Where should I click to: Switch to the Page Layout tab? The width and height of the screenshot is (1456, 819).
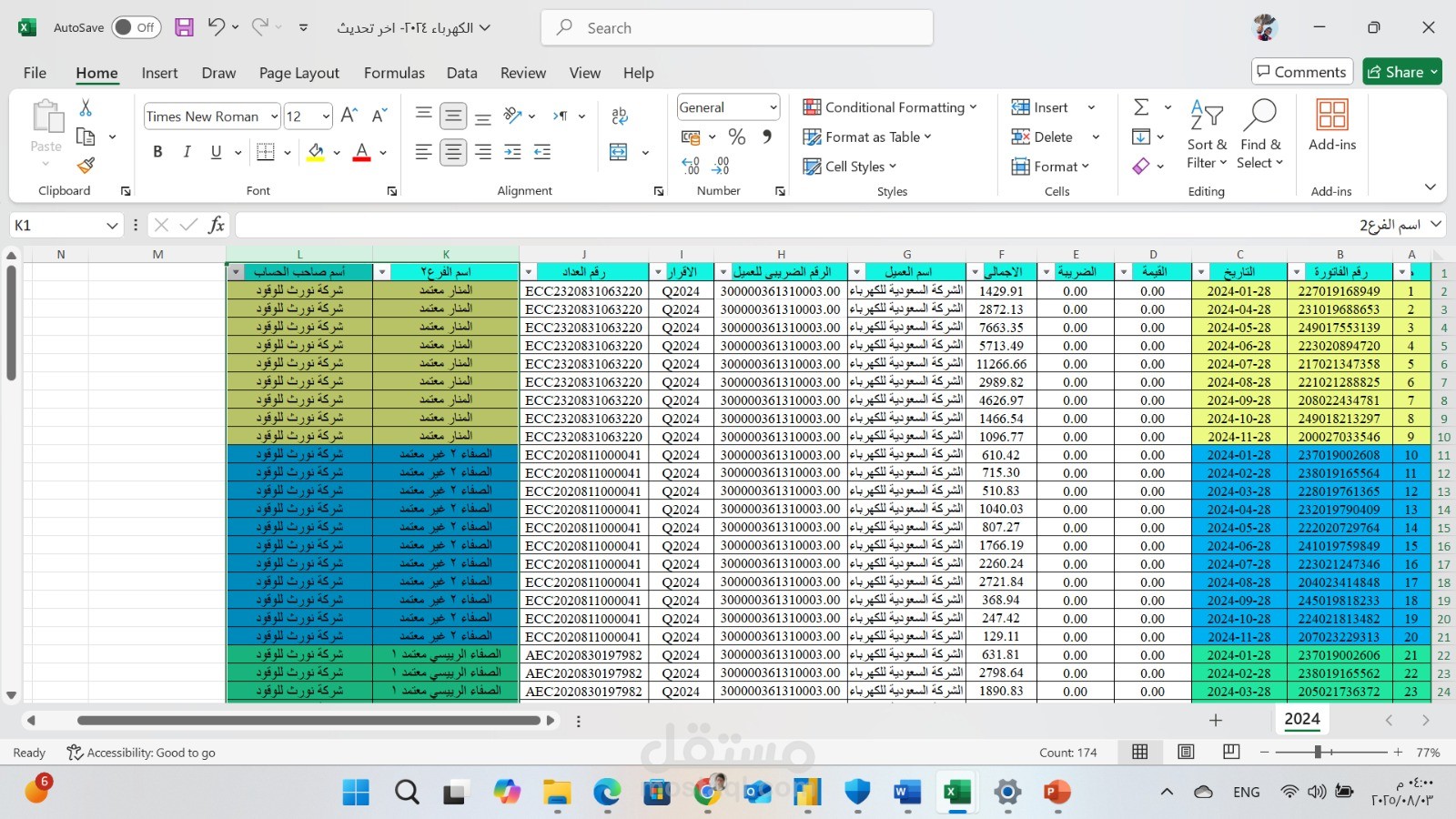[x=298, y=73]
